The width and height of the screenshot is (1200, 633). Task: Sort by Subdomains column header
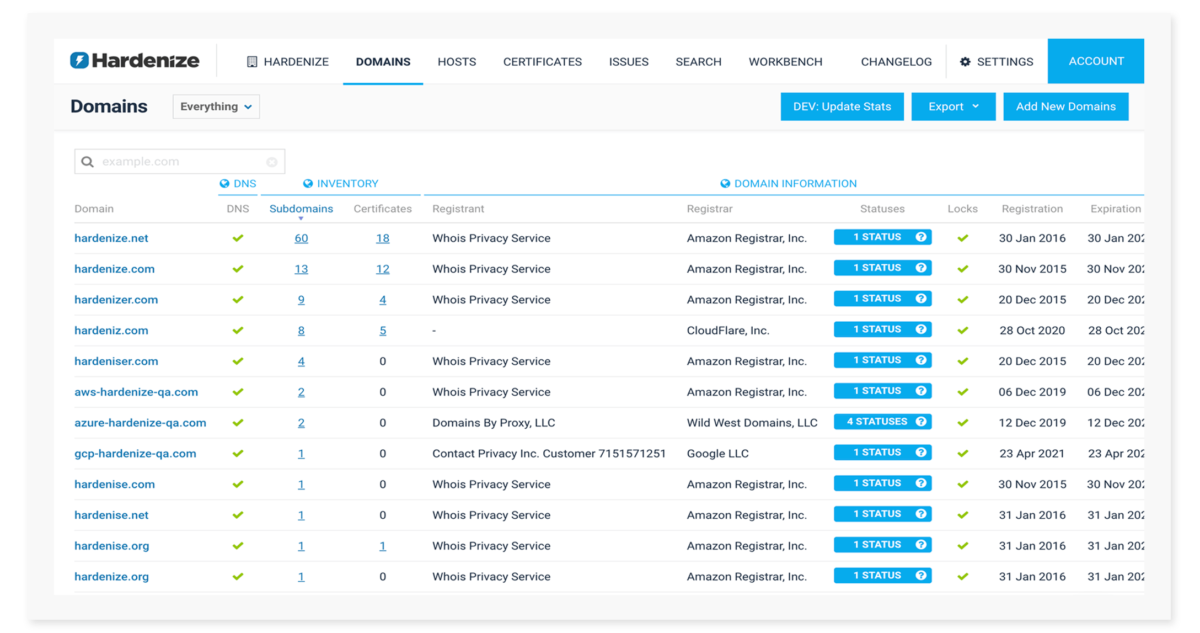300,209
